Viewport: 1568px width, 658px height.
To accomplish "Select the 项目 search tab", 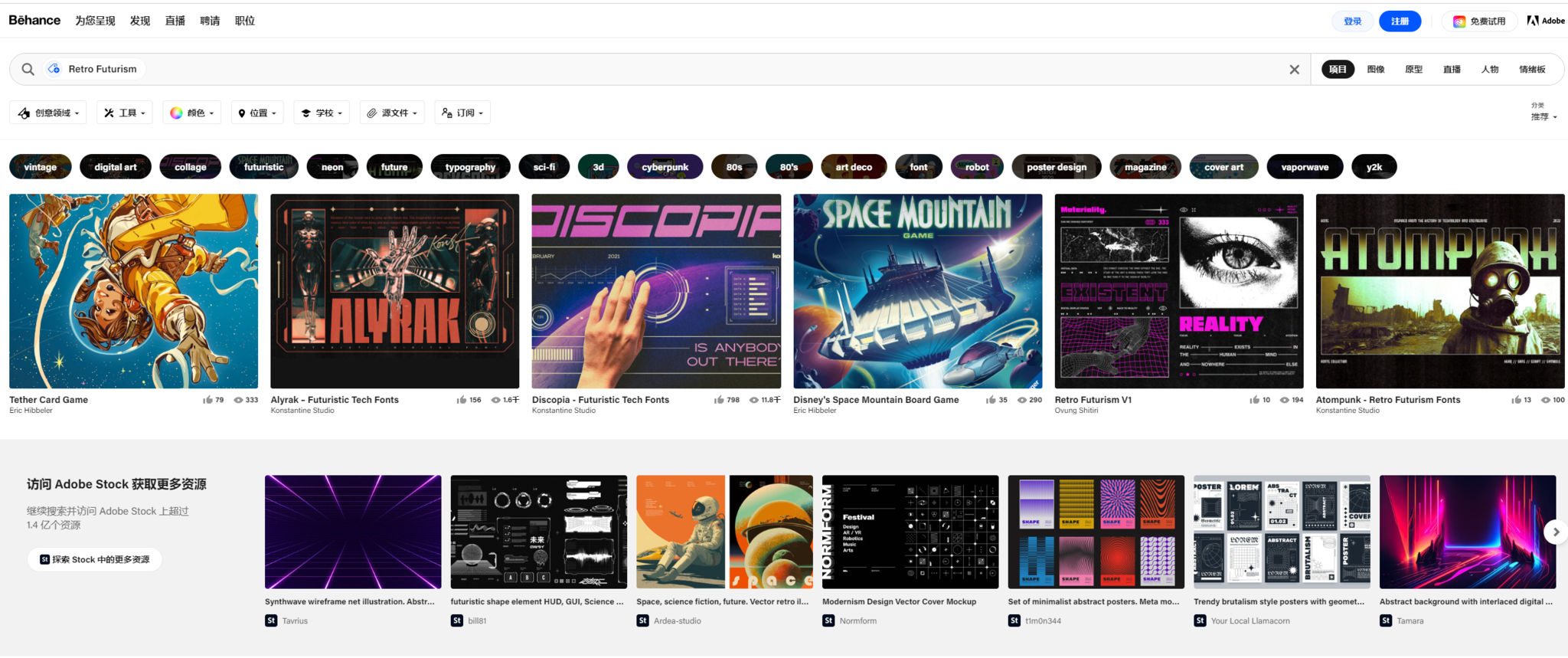I will click(x=1338, y=69).
